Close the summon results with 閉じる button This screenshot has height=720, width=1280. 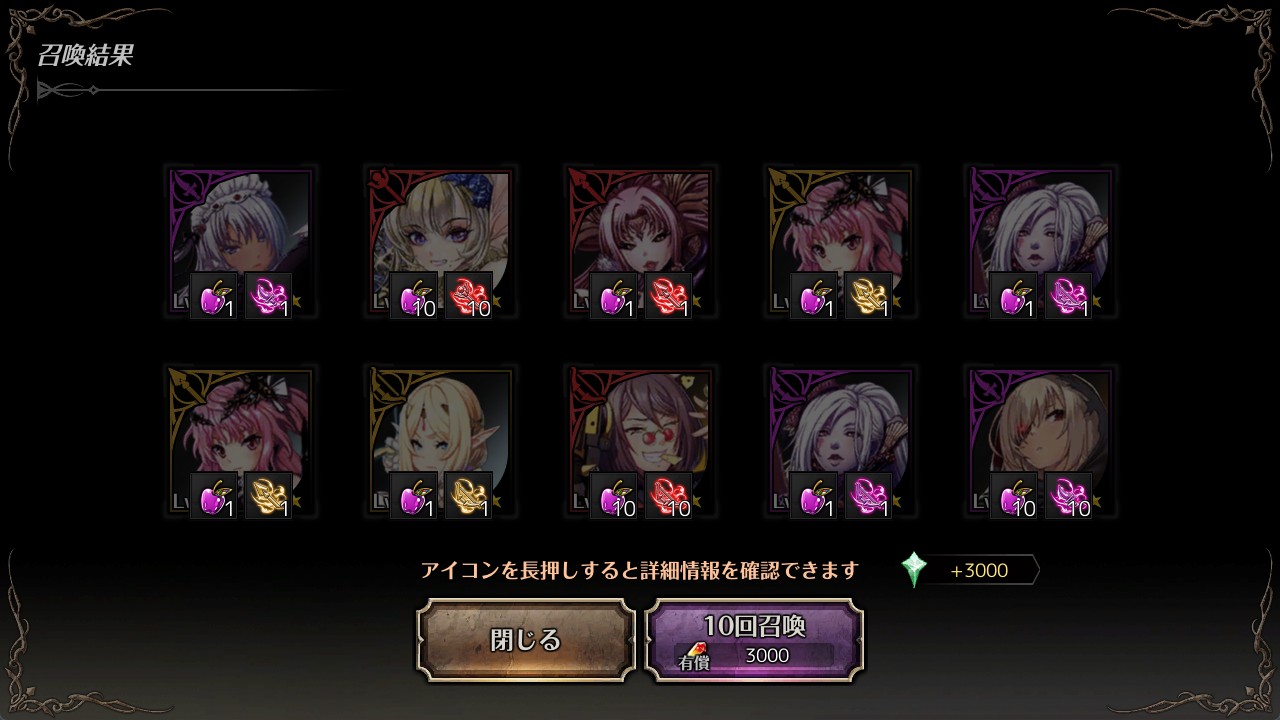(x=526, y=640)
